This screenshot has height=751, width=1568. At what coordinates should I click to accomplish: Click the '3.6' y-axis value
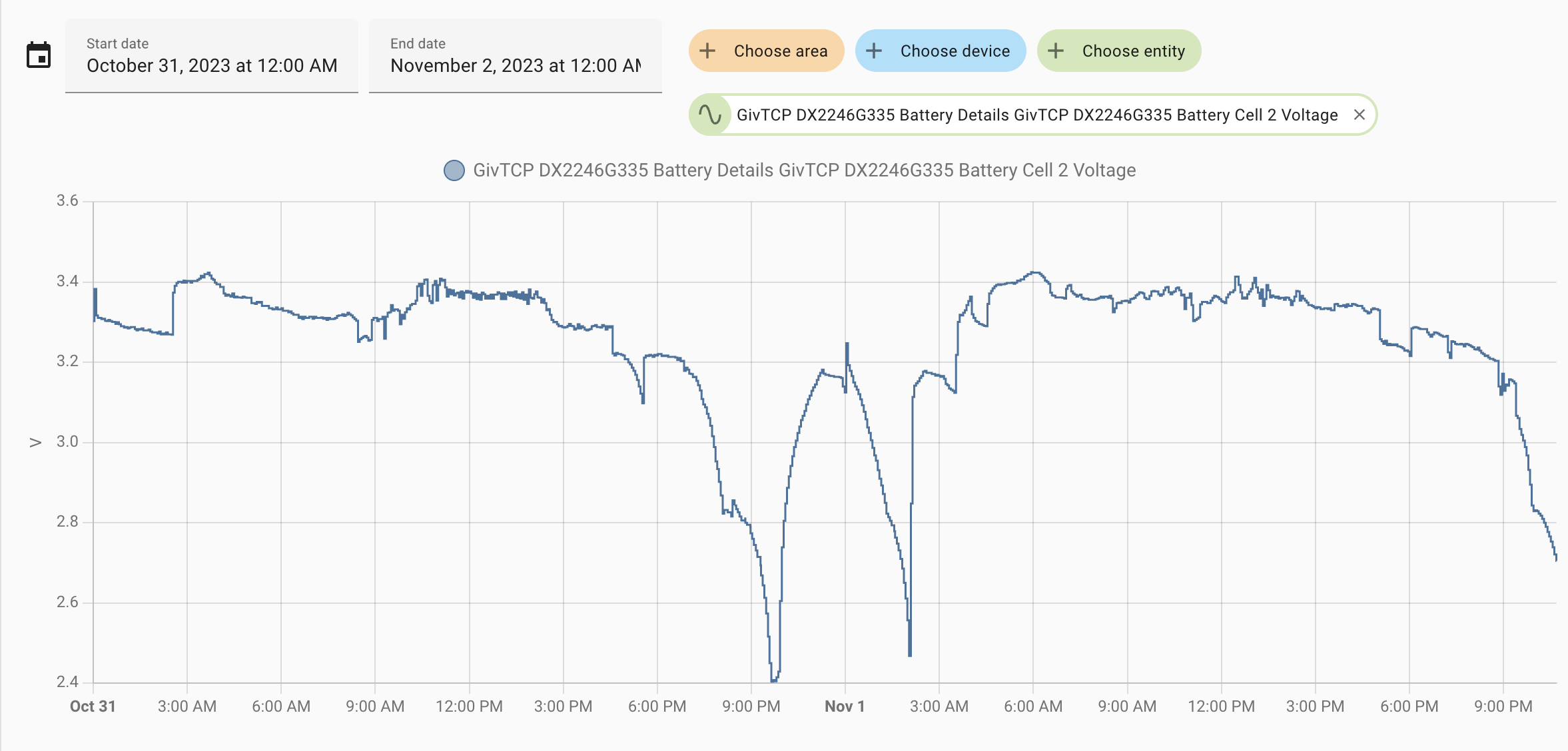(67, 200)
